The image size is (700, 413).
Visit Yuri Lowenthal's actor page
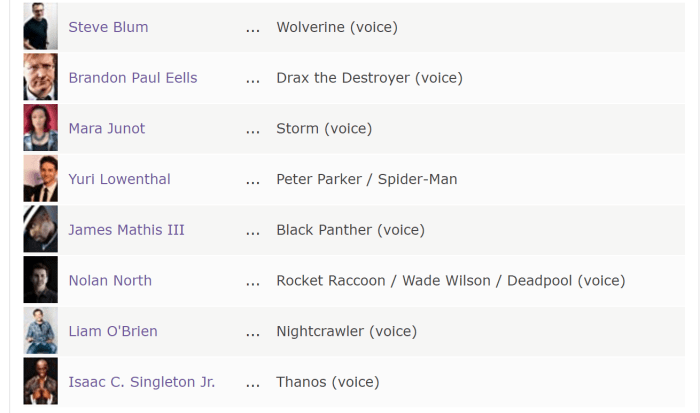pos(119,179)
